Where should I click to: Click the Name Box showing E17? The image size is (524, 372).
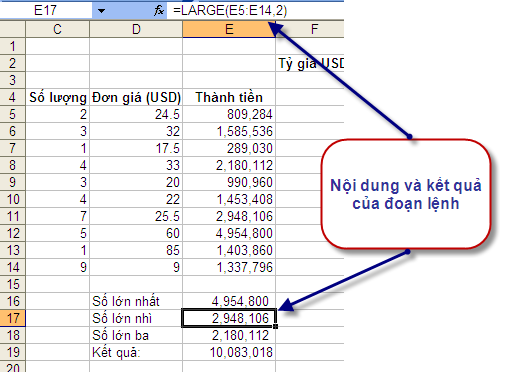click(x=46, y=11)
